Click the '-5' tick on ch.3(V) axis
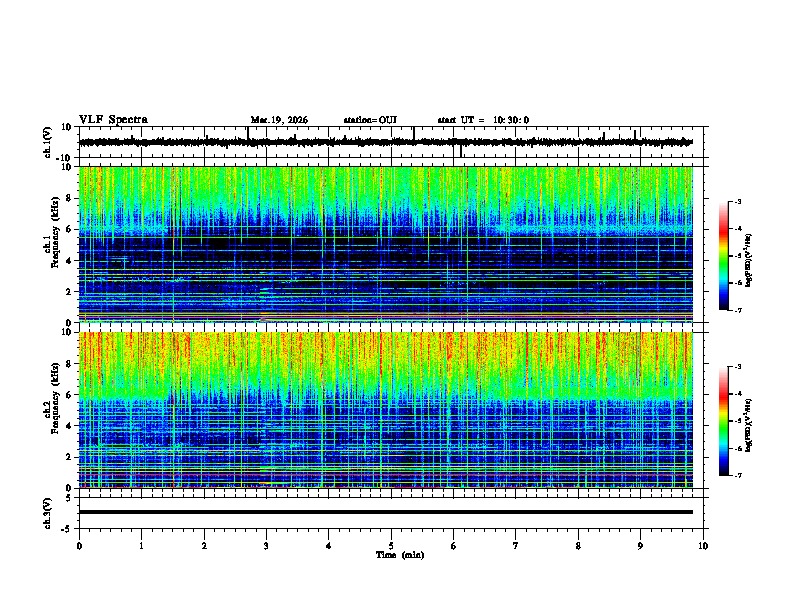Screen dimensions: 792x612 coord(66,529)
